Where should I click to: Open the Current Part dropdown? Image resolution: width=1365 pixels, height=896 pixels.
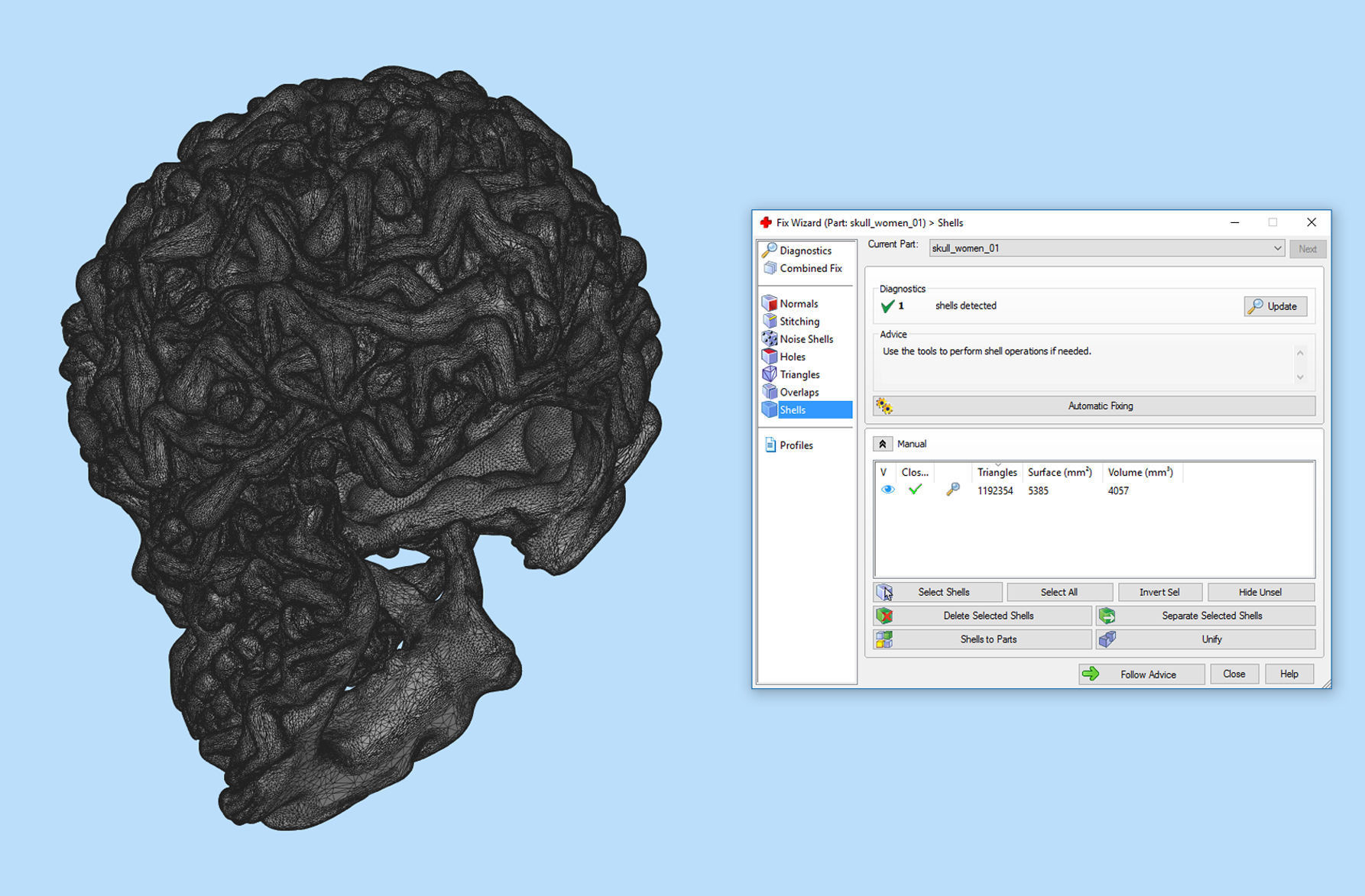pyautogui.click(x=1106, y=248)
